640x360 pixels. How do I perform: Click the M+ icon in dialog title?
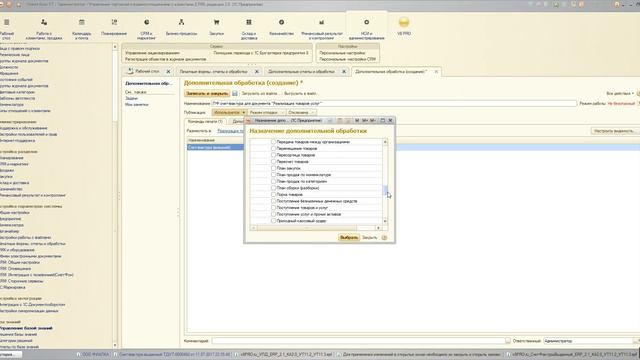pos(365,120)
